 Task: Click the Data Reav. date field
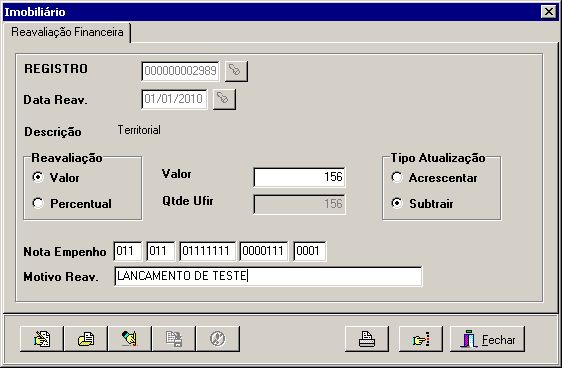(174, 99)
